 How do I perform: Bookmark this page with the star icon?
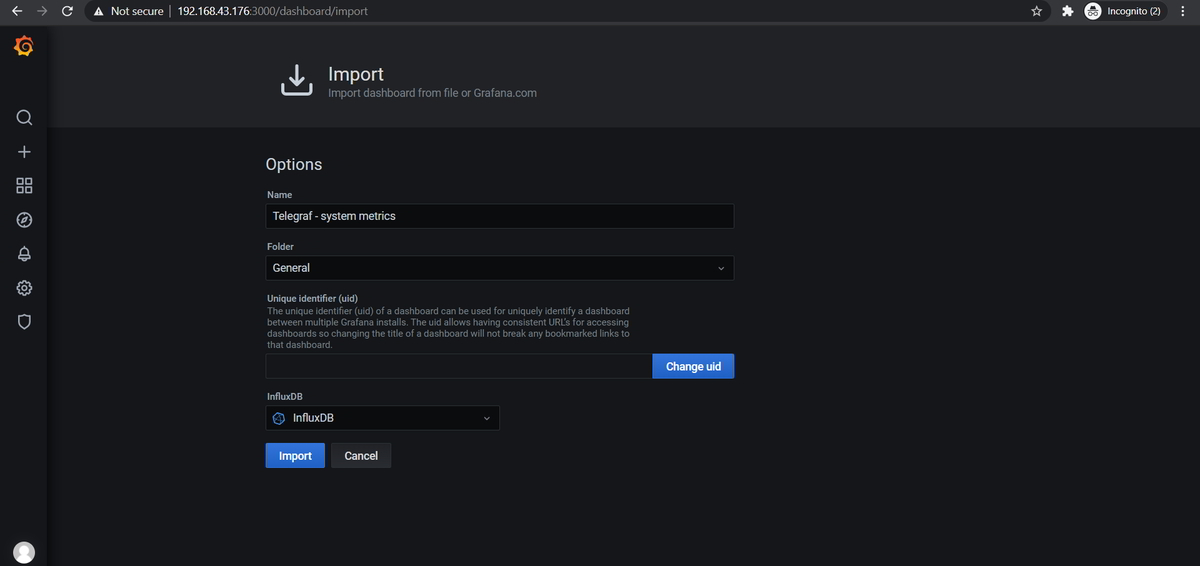tap(1036, 11)
